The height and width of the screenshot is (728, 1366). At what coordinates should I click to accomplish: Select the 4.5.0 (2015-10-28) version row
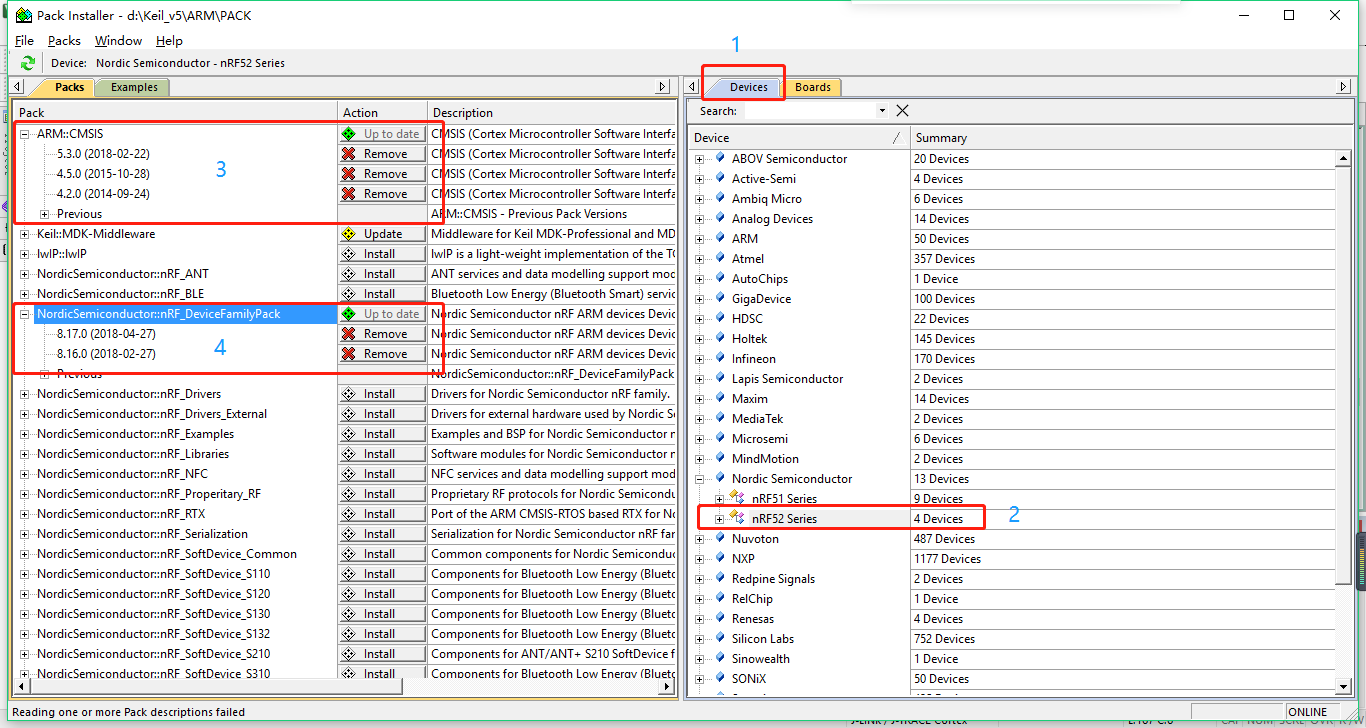103,174
